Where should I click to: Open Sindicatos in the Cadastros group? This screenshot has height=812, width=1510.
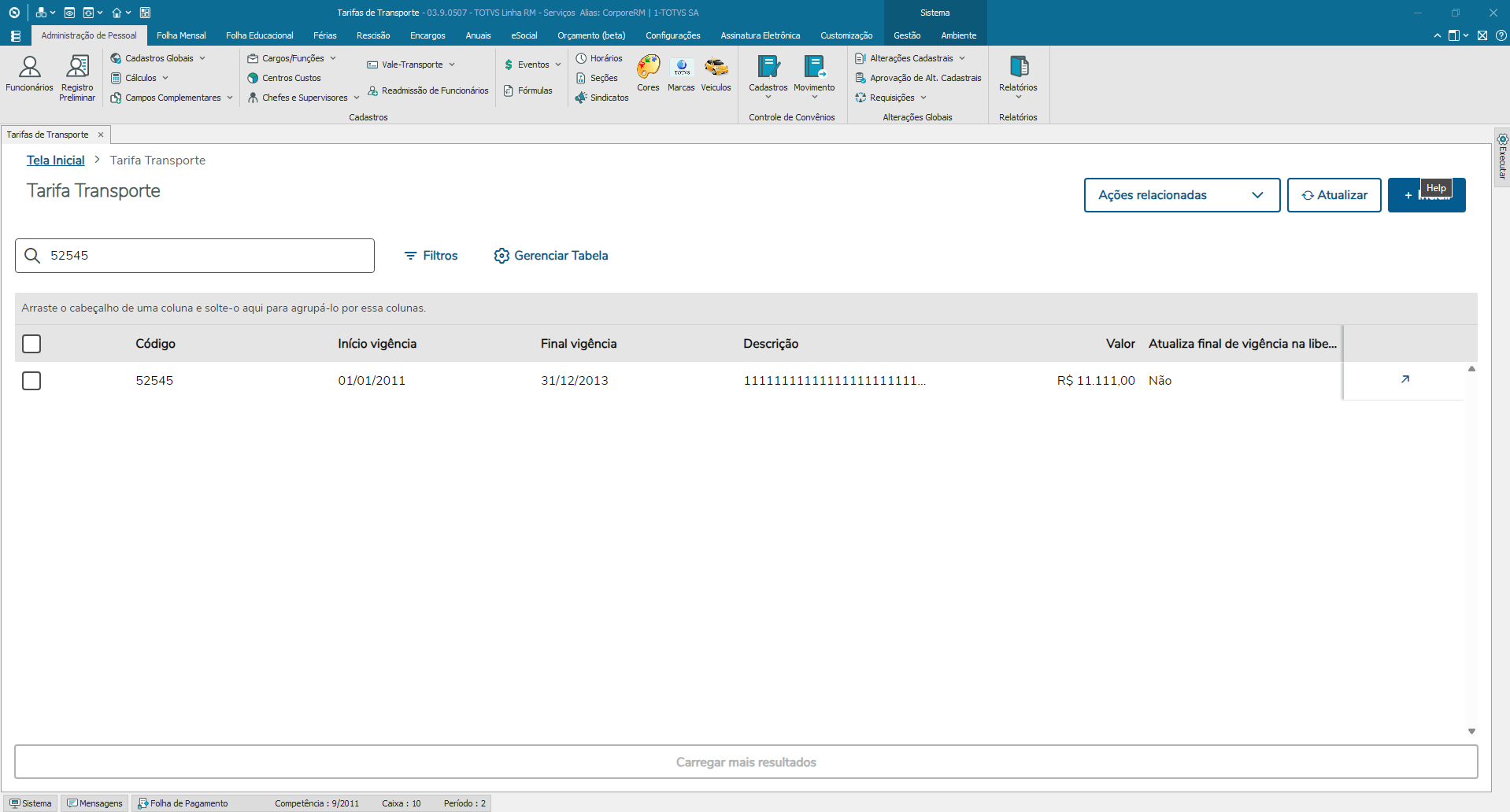point(602,98)
